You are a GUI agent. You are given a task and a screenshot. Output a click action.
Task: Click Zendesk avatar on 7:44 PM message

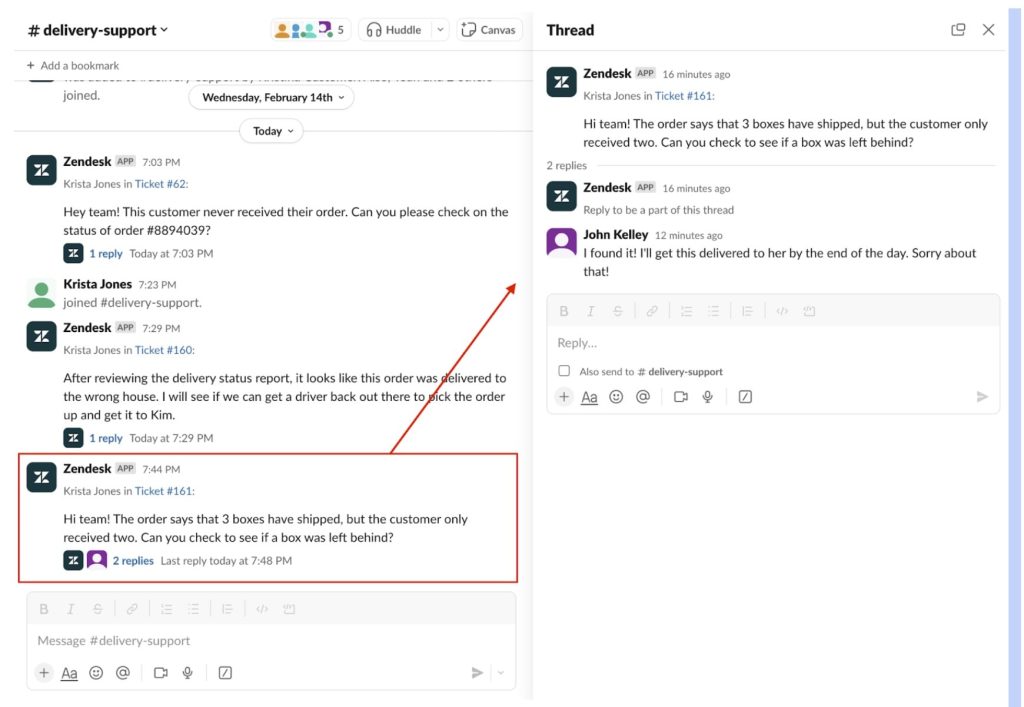[x=41, y=478]
